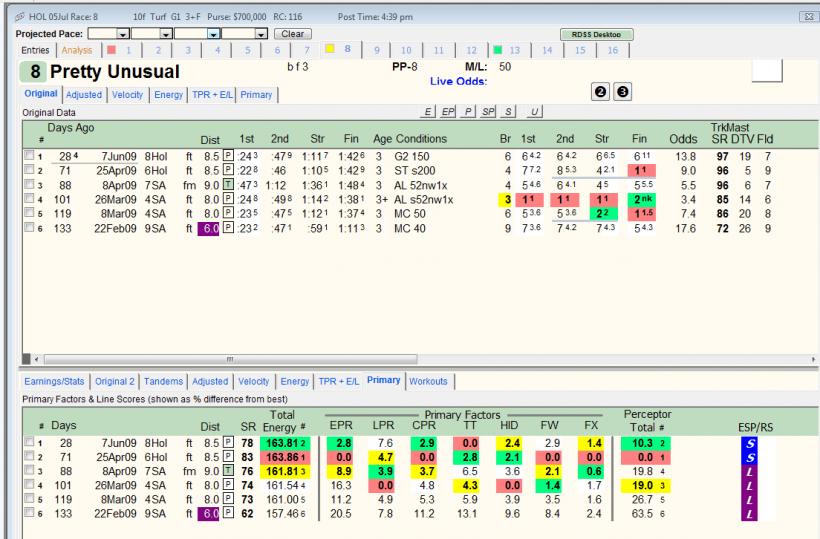Toggle checkbox for line 6 22Feb09 upper table
820x539 pixels.
coord(29,227)
